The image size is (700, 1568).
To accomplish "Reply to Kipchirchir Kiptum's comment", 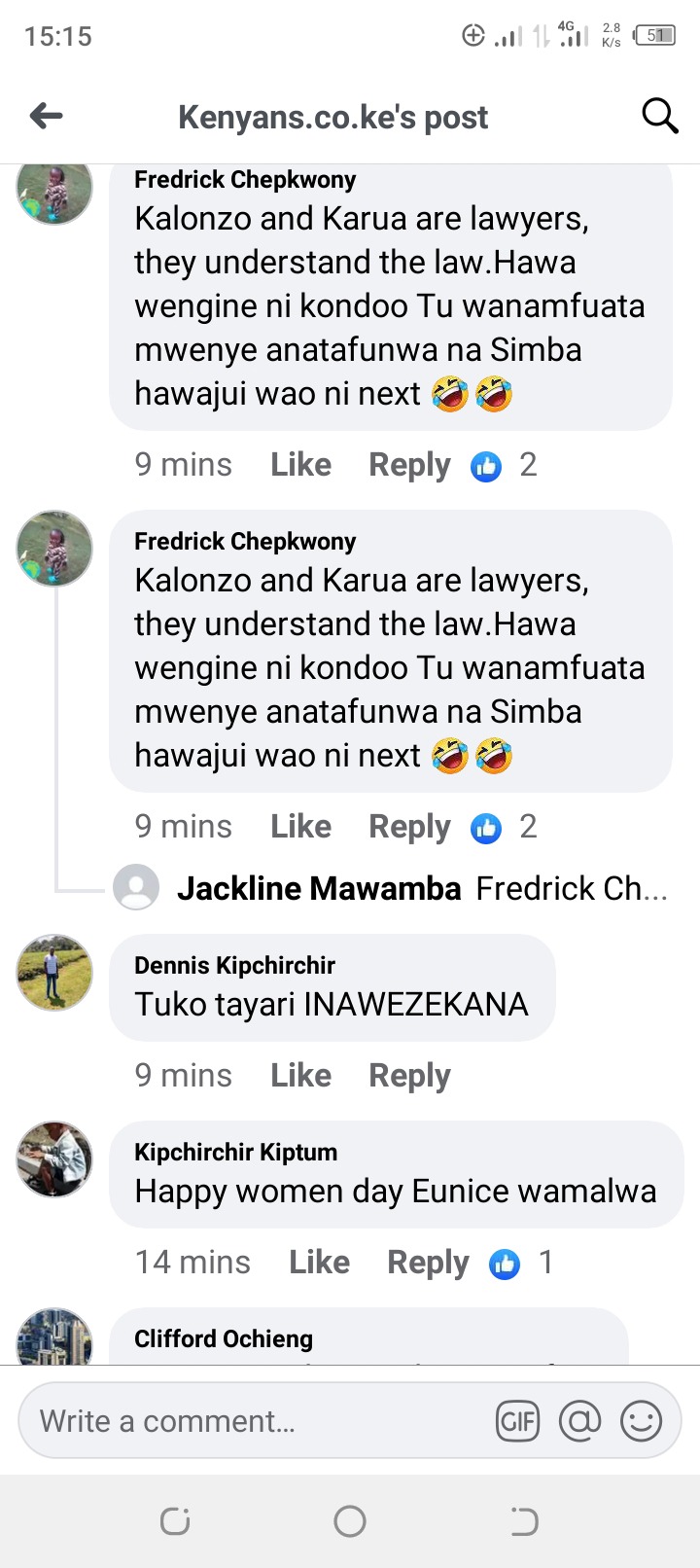I will click(x=428, y=1263).
